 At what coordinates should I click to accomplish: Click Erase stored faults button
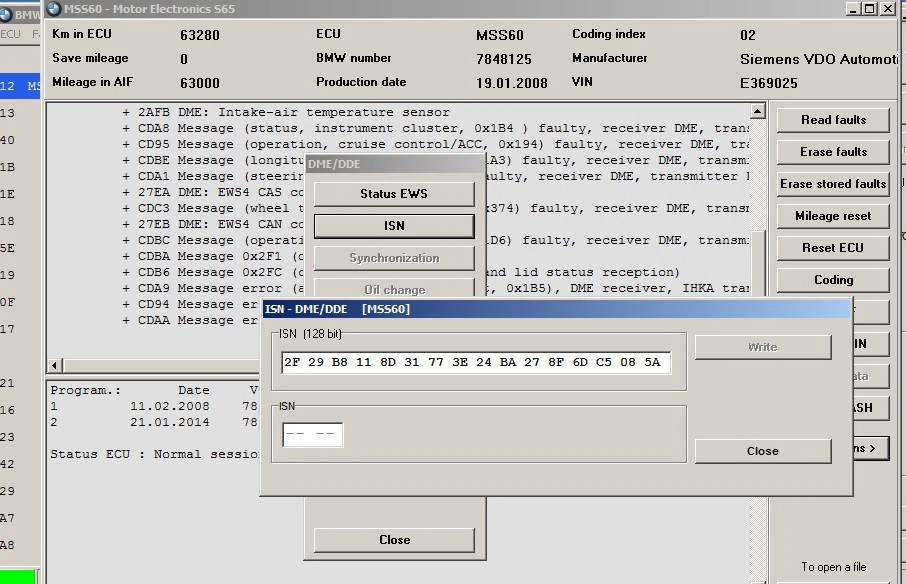coord(833,184)
